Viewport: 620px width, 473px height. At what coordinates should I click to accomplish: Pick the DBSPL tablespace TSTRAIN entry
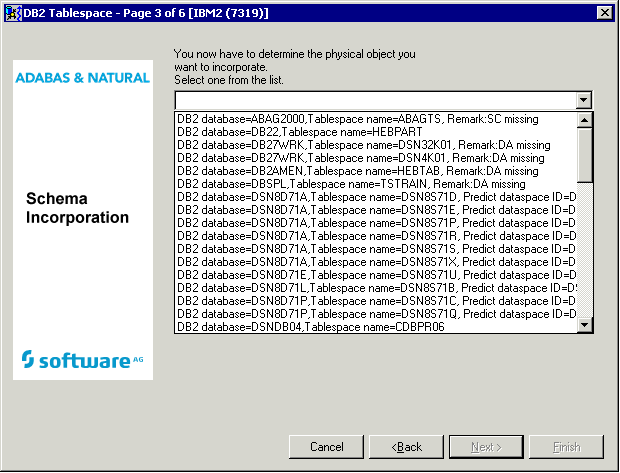(351, 184)
